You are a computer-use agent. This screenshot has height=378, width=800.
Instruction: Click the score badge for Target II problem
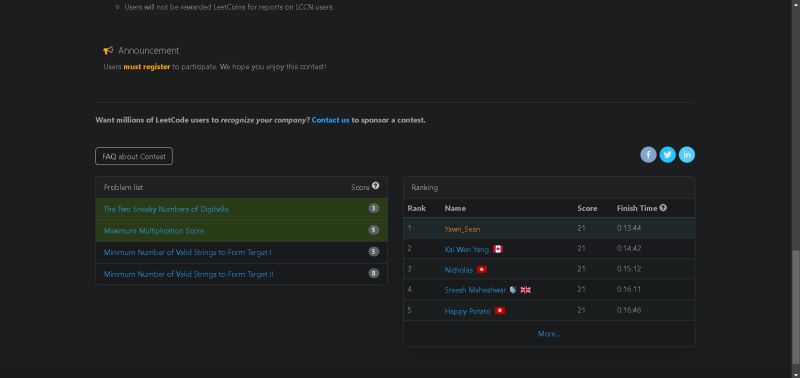374,273
